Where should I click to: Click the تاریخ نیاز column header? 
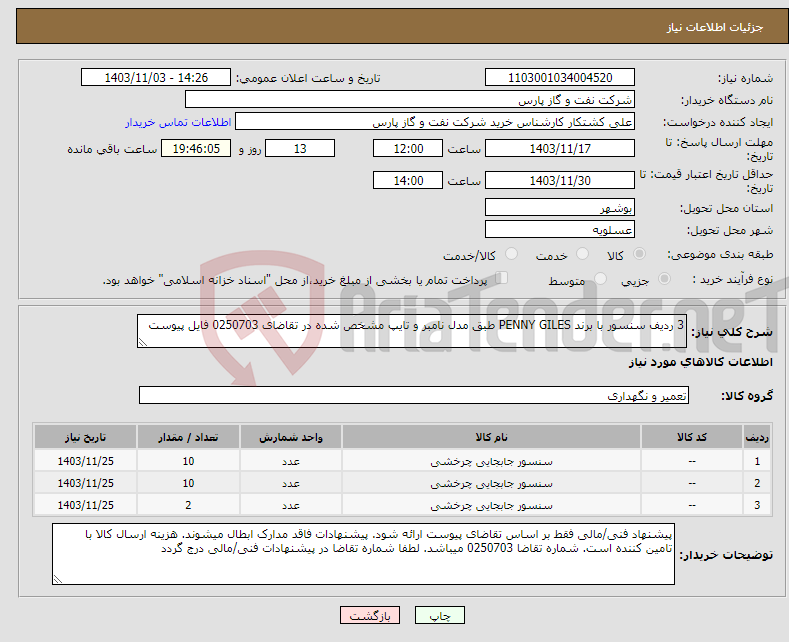85,438
